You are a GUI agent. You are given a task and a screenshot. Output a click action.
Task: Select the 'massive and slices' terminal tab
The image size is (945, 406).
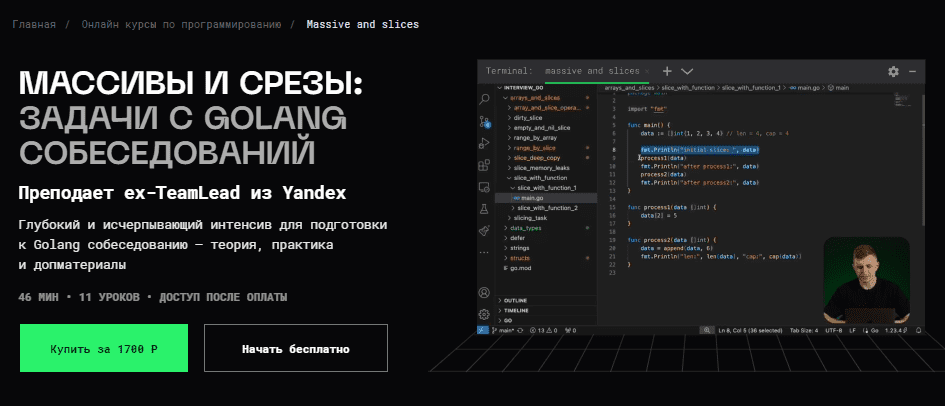pos(594,72)
